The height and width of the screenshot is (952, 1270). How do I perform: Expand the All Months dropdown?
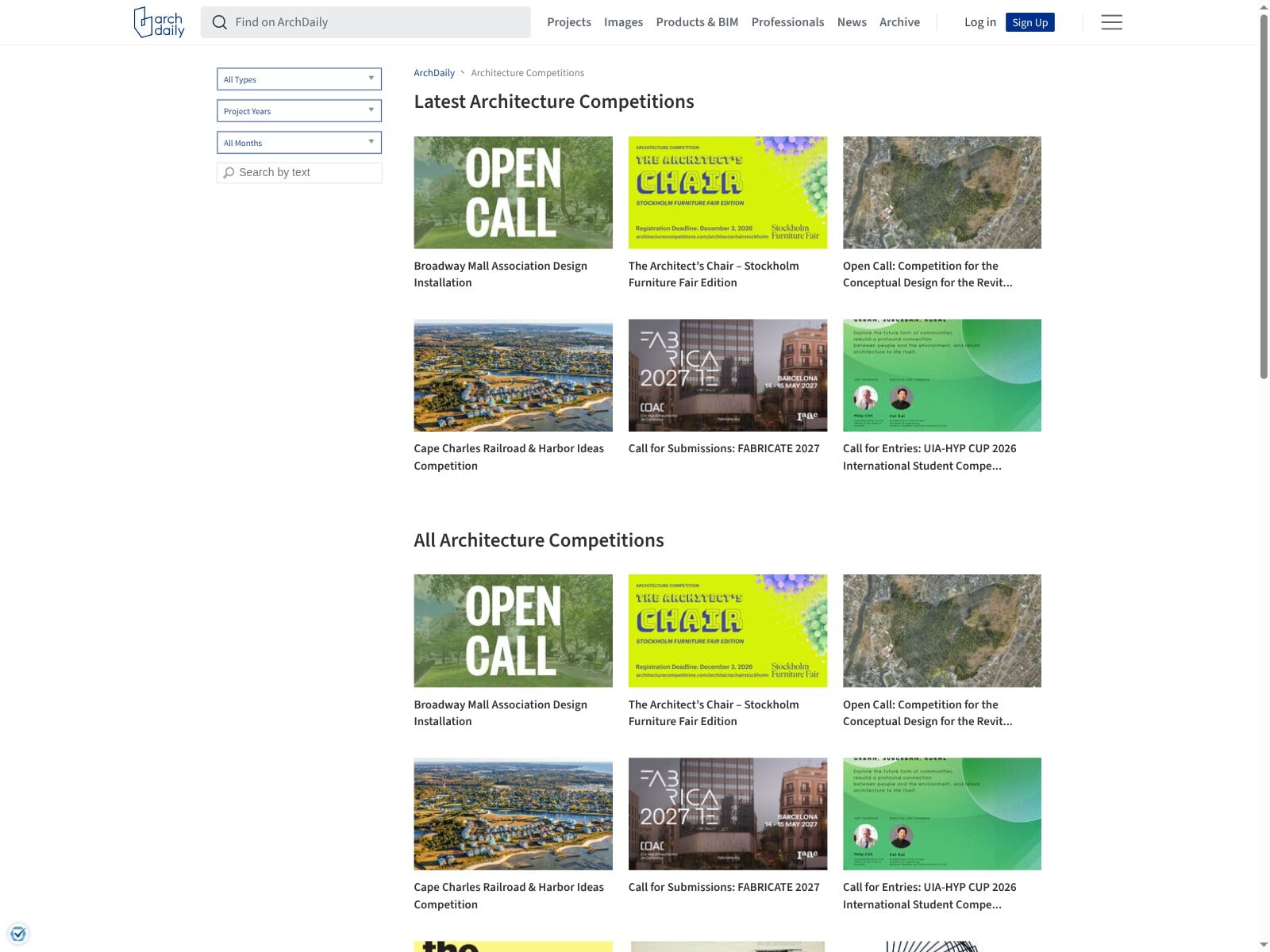click(299, 143)
